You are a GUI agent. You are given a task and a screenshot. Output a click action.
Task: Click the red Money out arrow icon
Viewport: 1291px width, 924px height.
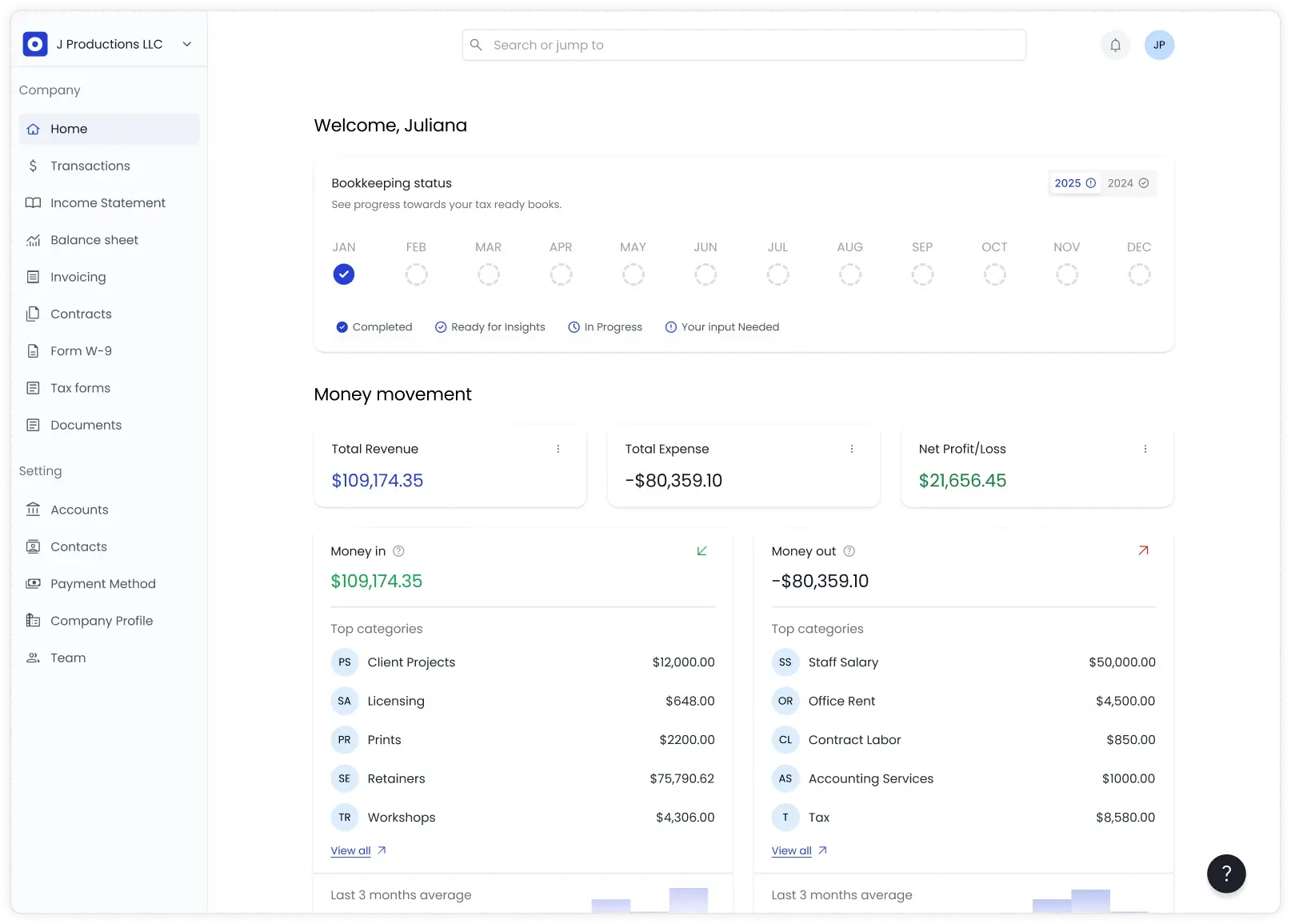click(x=1144, y=550)
